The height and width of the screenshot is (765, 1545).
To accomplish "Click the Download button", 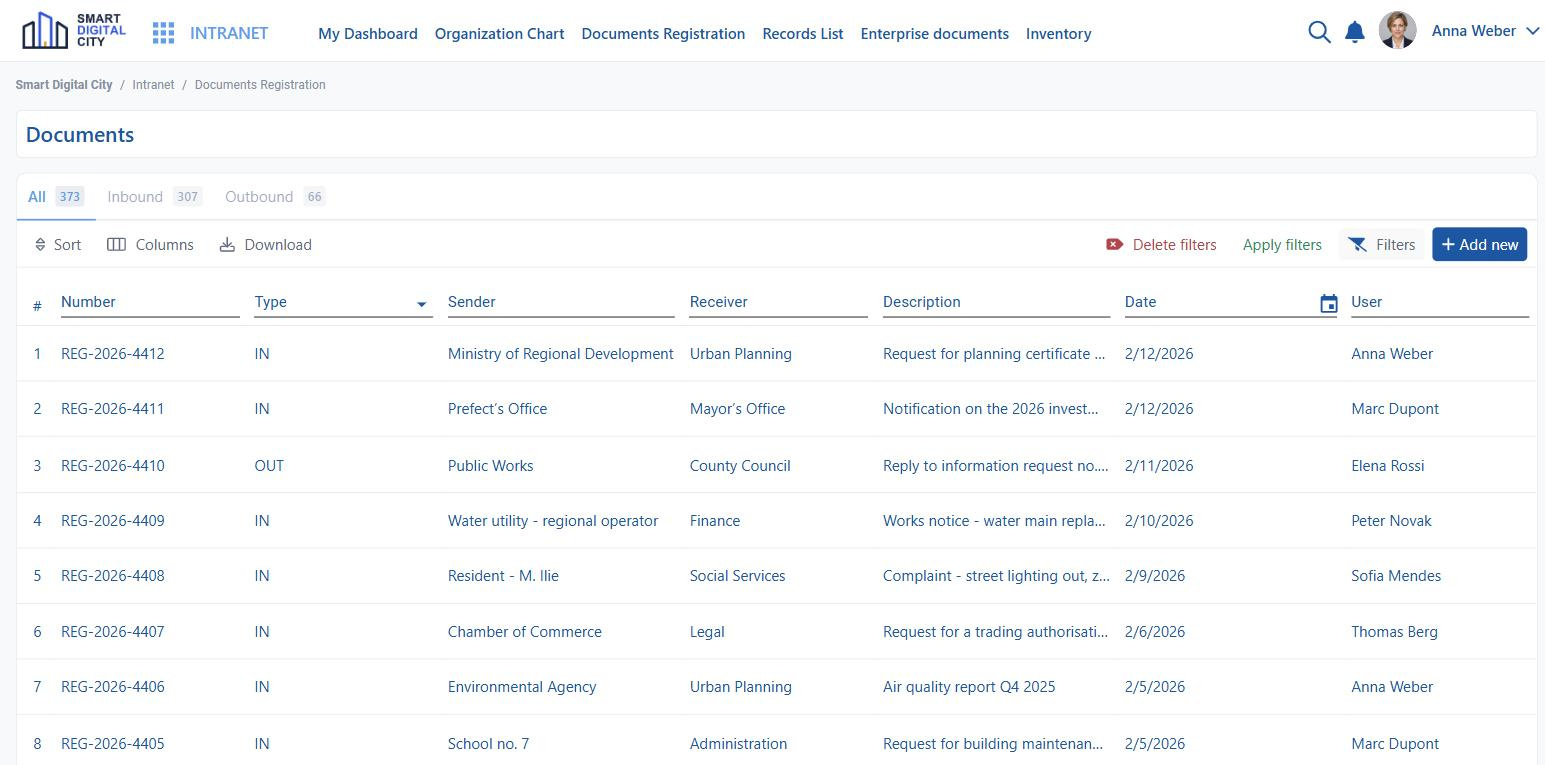I will (265, 245).
